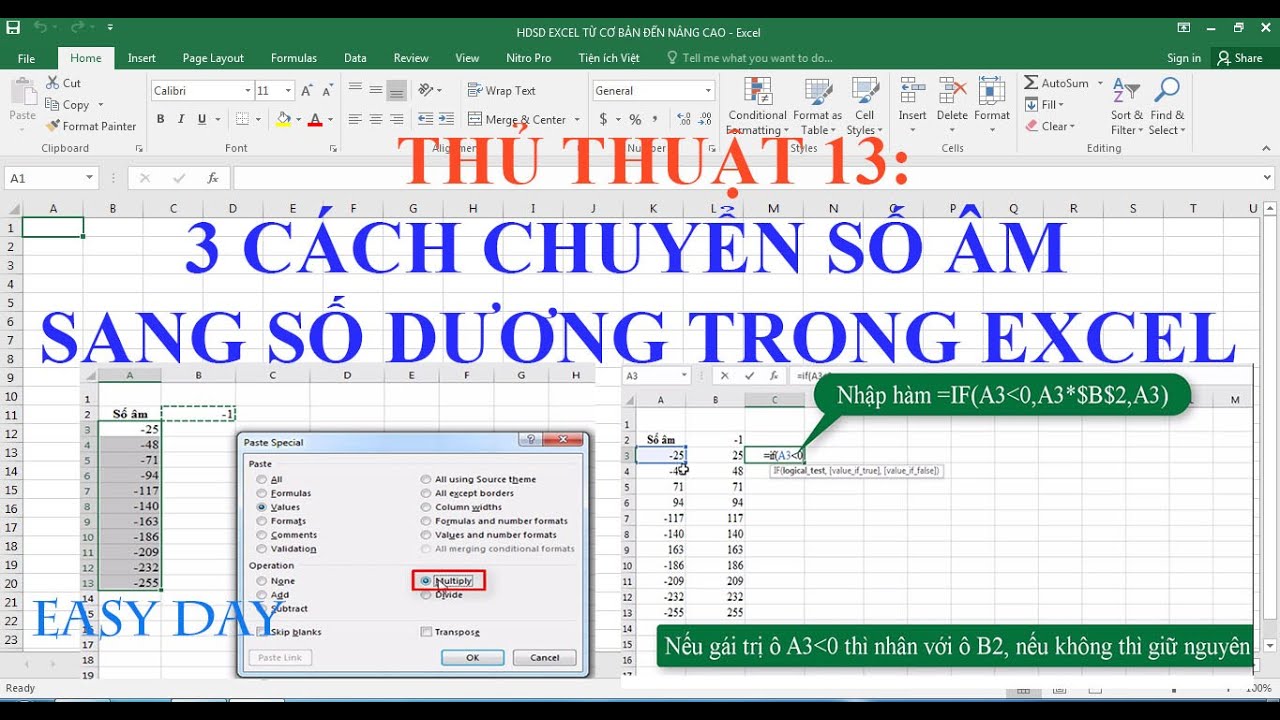Click the Insert Function fx icon
The width and height of the screenshot is (1280, 720).
click(212, 178)
